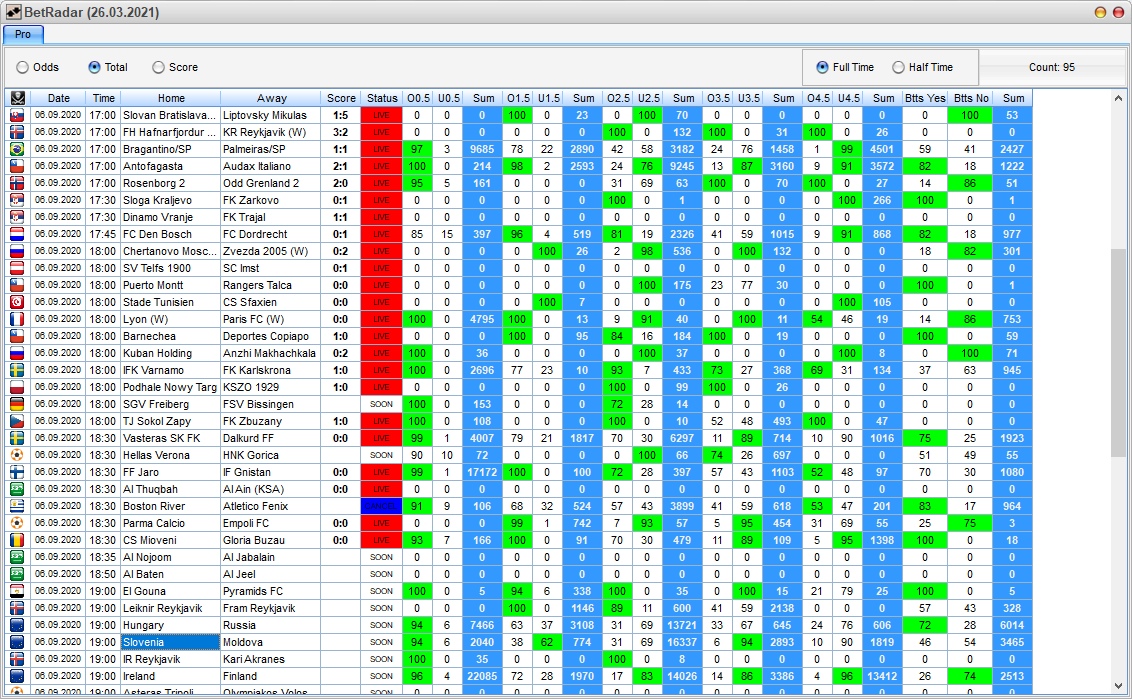
Task: Click the BetRadar app icon in title bar
Action: pyautogui.click(x=13, y=12)
